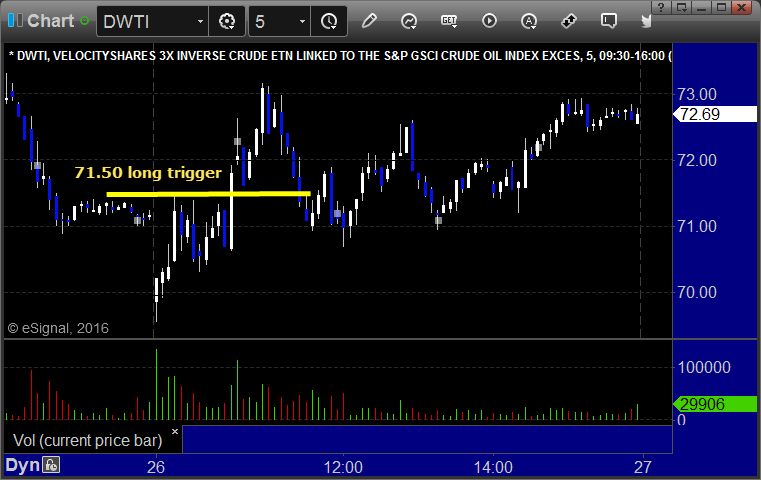Expand the interval dropdown arrow
The image size is (761, 480).
click(x=302, y=21)
